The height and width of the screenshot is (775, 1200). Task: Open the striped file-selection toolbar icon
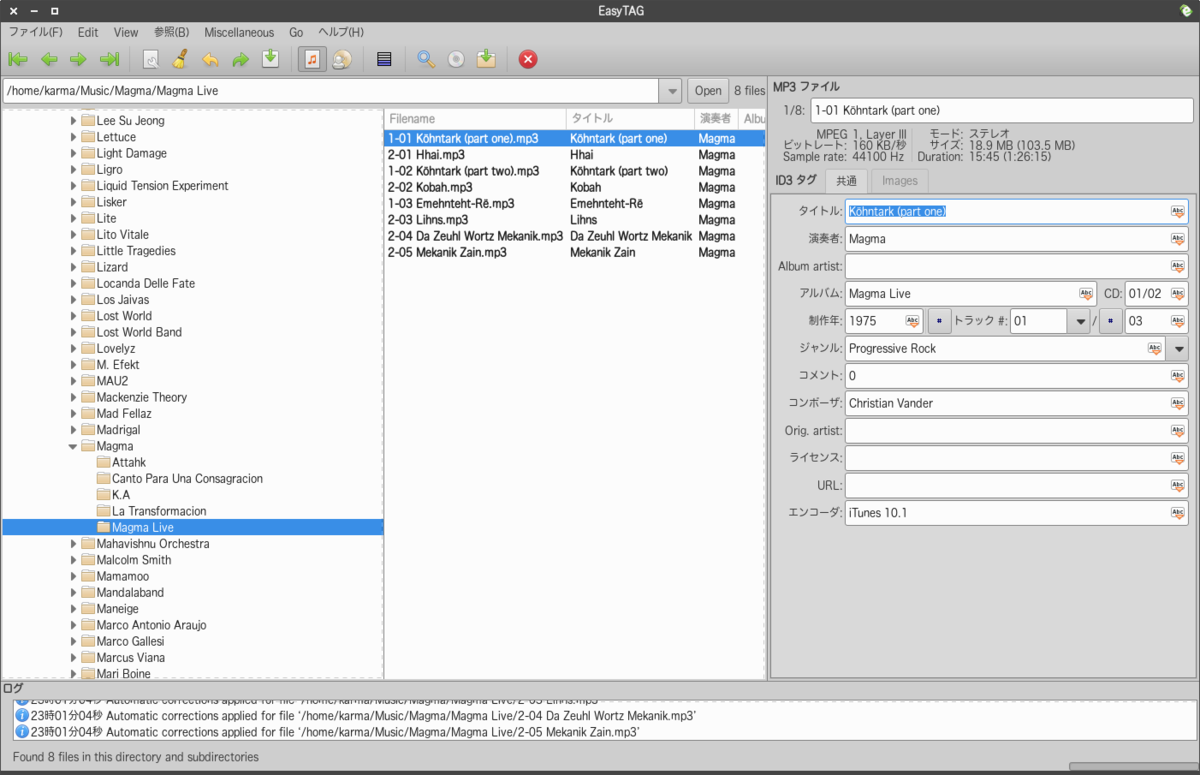click(383, 59)
